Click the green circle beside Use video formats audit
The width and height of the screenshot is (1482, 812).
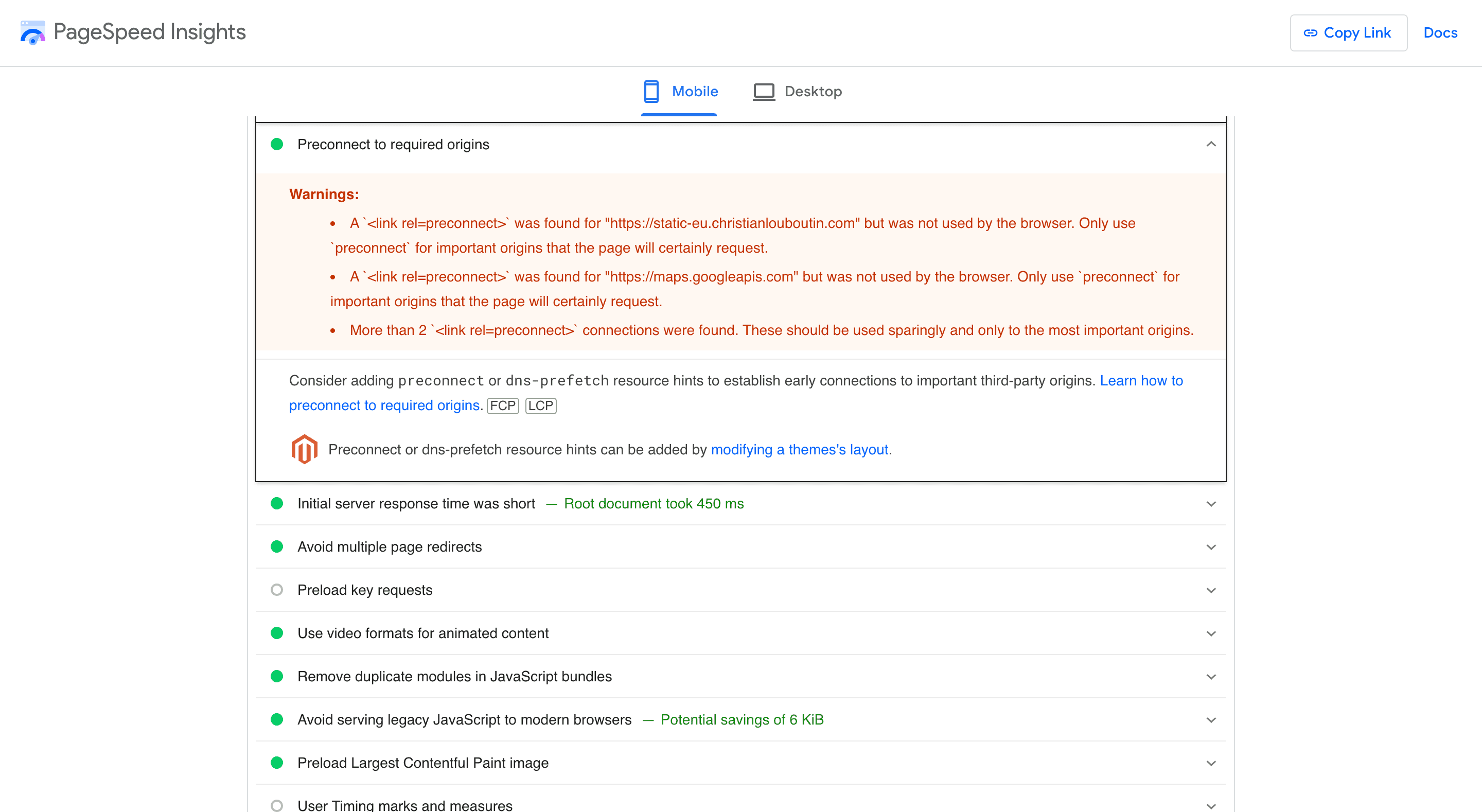click(277, 633)
